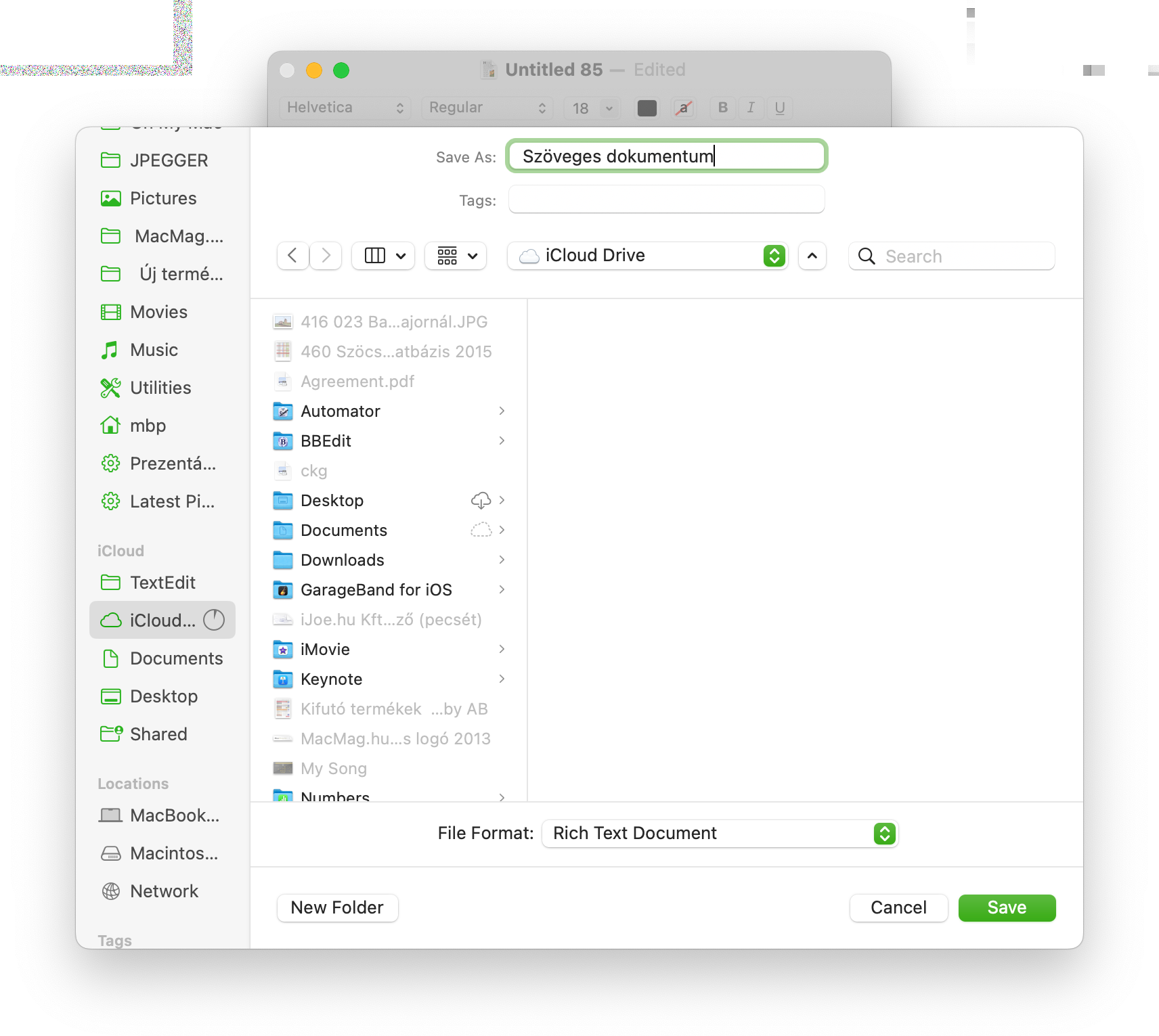Open the mbp home folder

[x=162, y=426]
